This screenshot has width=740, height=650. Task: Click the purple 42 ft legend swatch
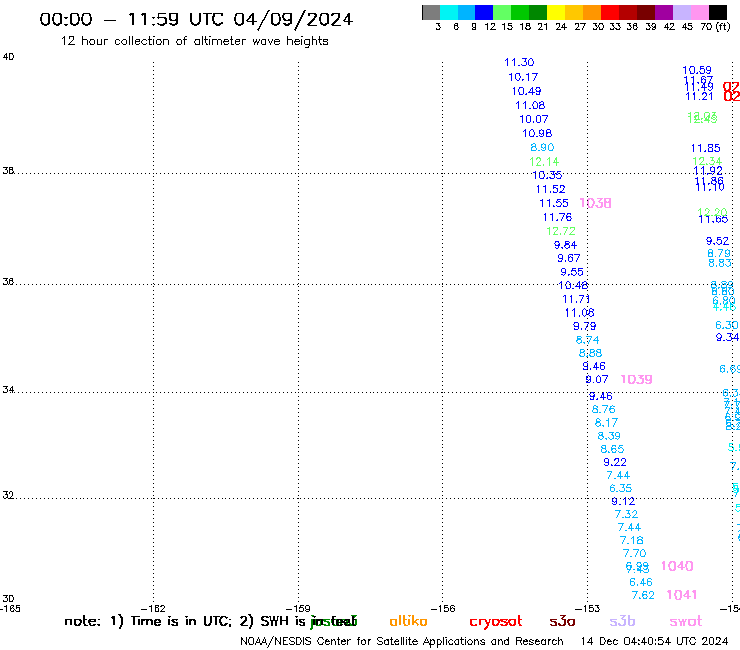tap(664, 12)
